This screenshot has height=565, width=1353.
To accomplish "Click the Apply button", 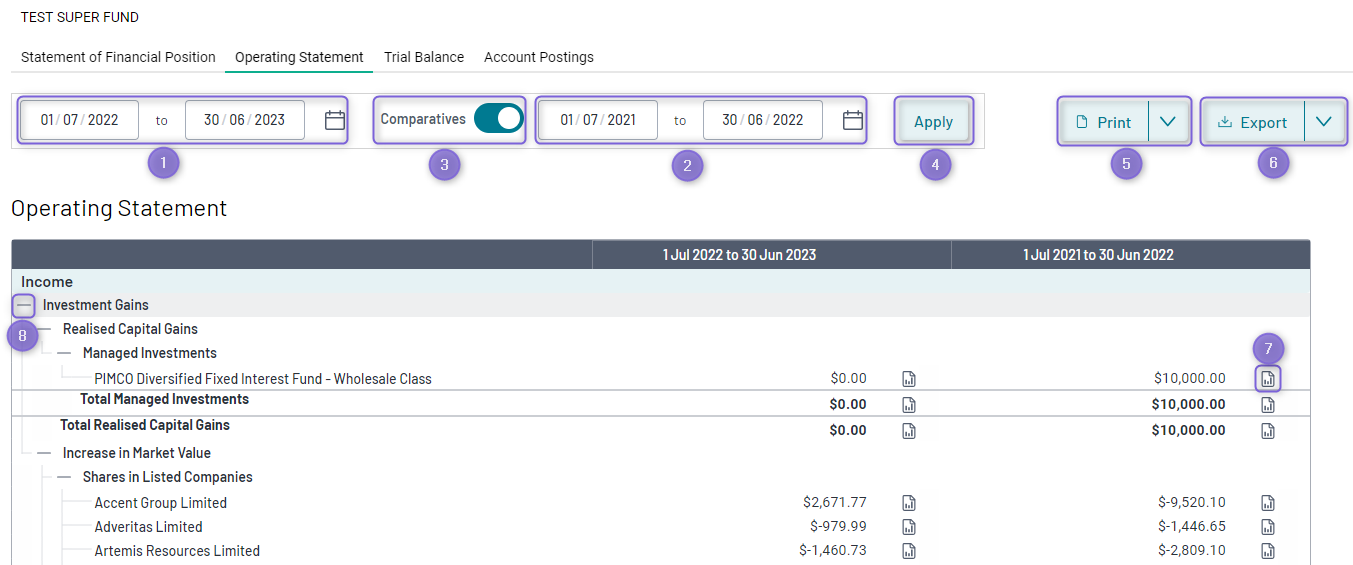I will pos(933,122).
